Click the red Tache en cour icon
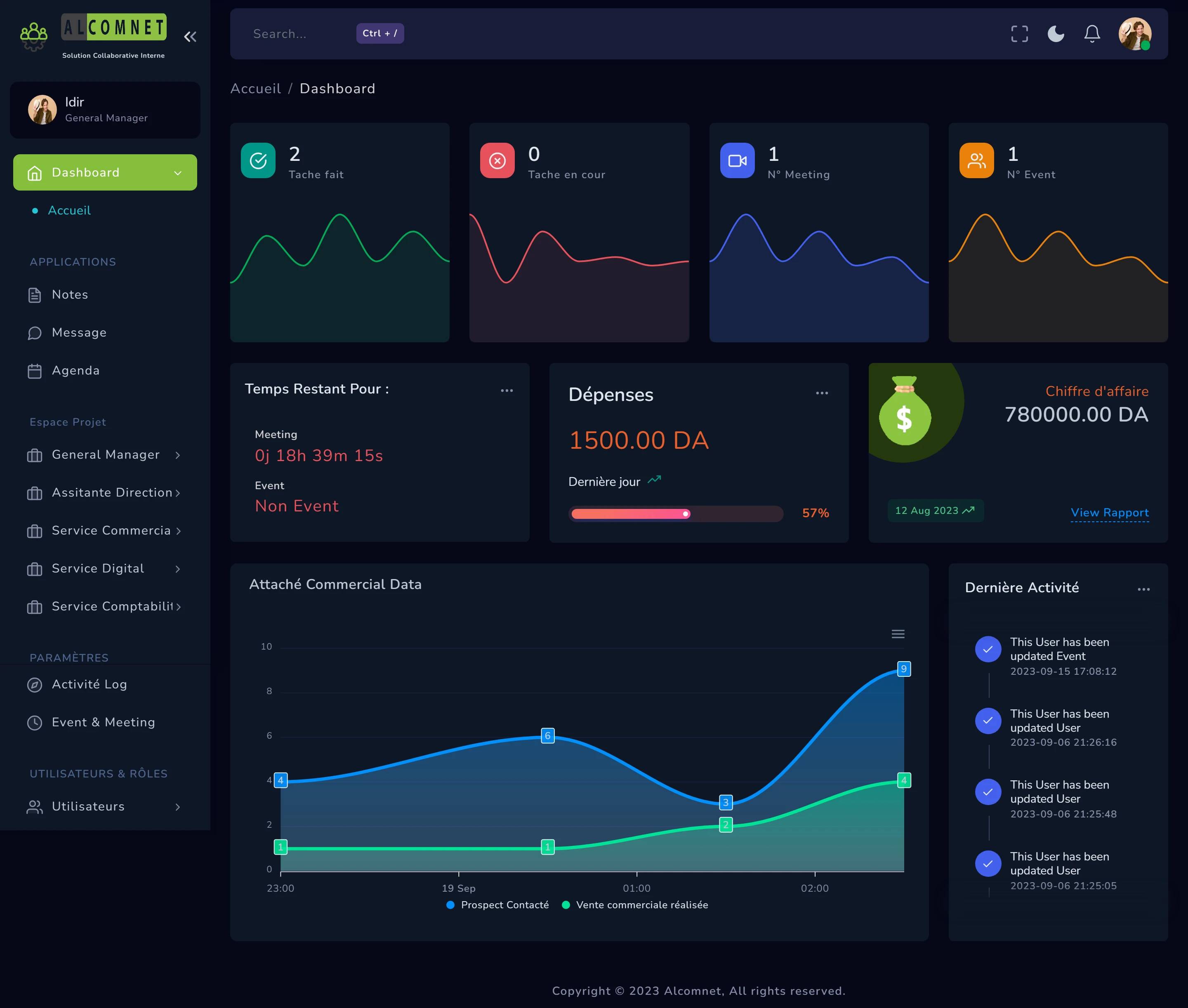The height and width of the screenshot is (1008, 1188). 497,160
